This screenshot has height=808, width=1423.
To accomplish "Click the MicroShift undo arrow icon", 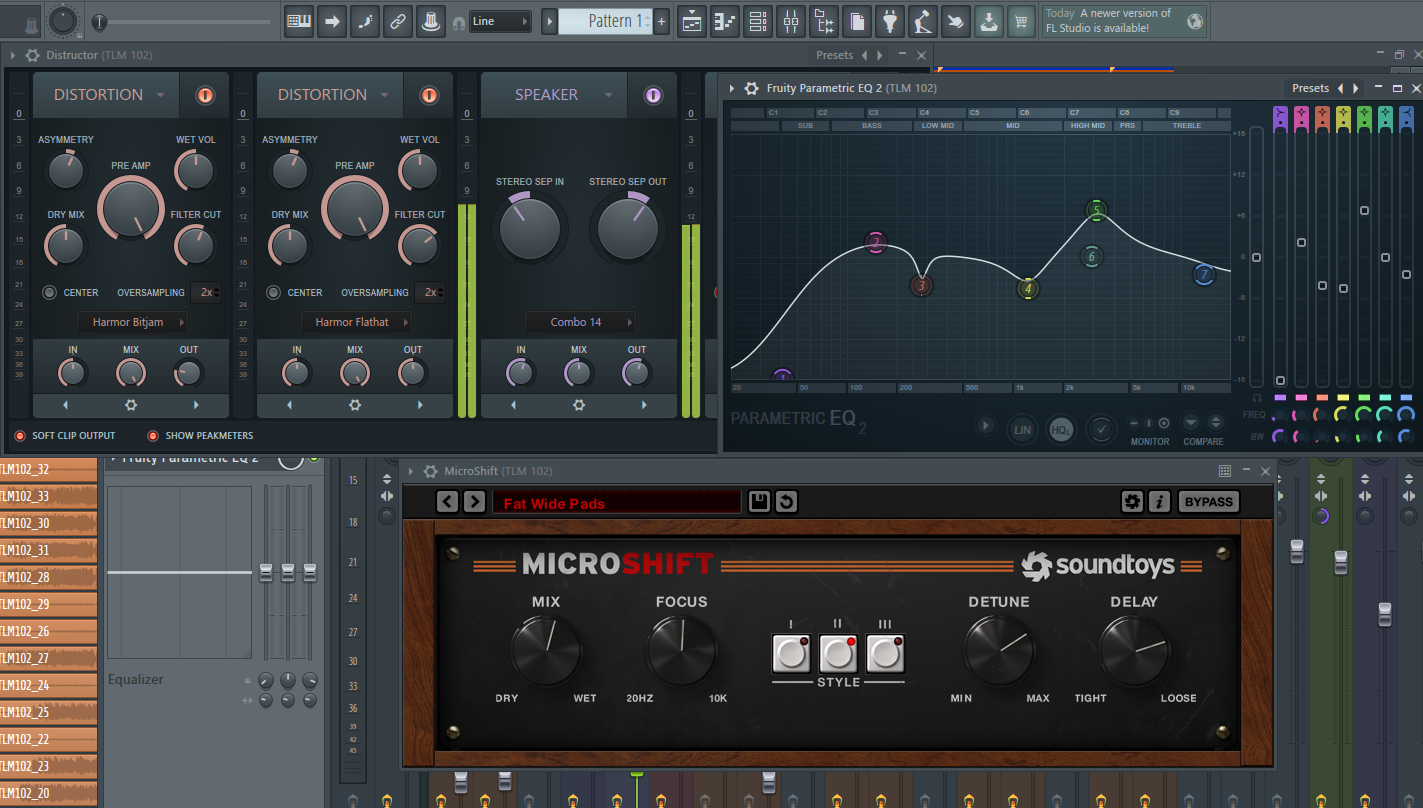I will tap(786, 502).
